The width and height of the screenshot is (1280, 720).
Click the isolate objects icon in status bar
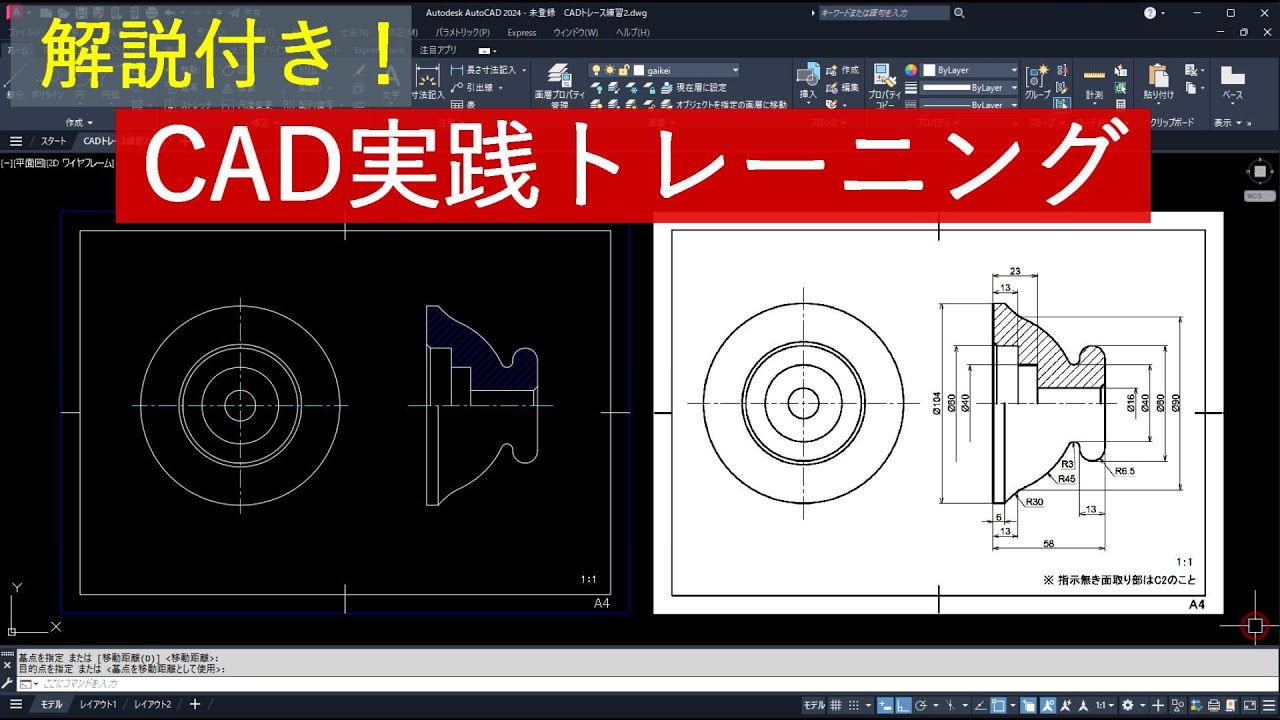1178,705
